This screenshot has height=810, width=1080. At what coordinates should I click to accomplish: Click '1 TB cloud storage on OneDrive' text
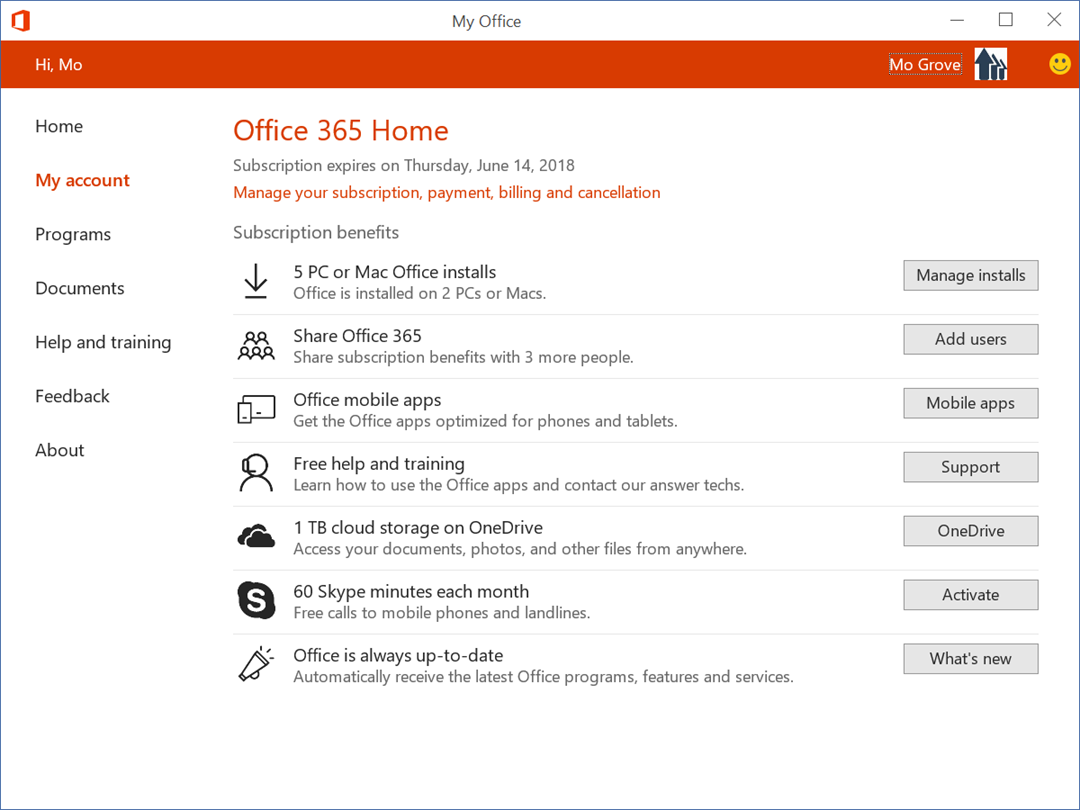[418, 528]
